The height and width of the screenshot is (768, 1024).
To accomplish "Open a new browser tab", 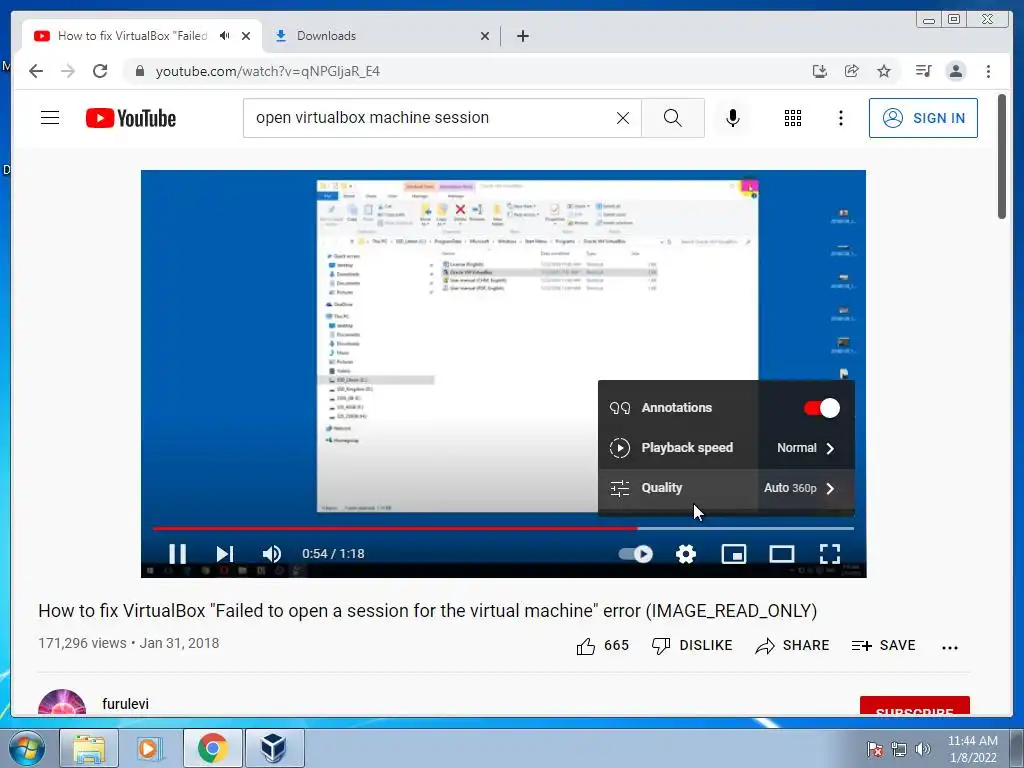I will point(522,36).
